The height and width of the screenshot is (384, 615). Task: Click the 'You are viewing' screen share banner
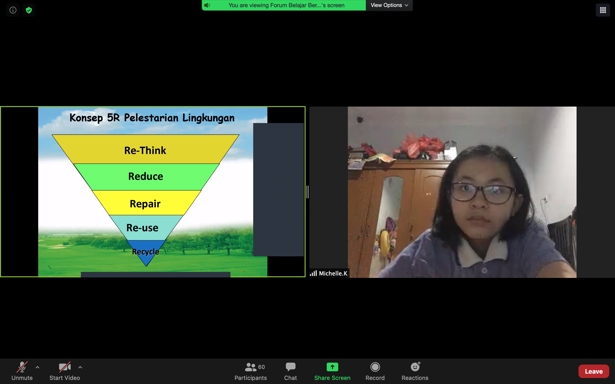tap(284, 5)
